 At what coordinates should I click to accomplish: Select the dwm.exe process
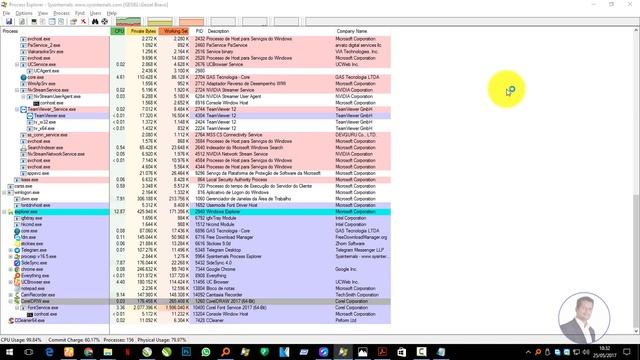(x=29, y=199)
